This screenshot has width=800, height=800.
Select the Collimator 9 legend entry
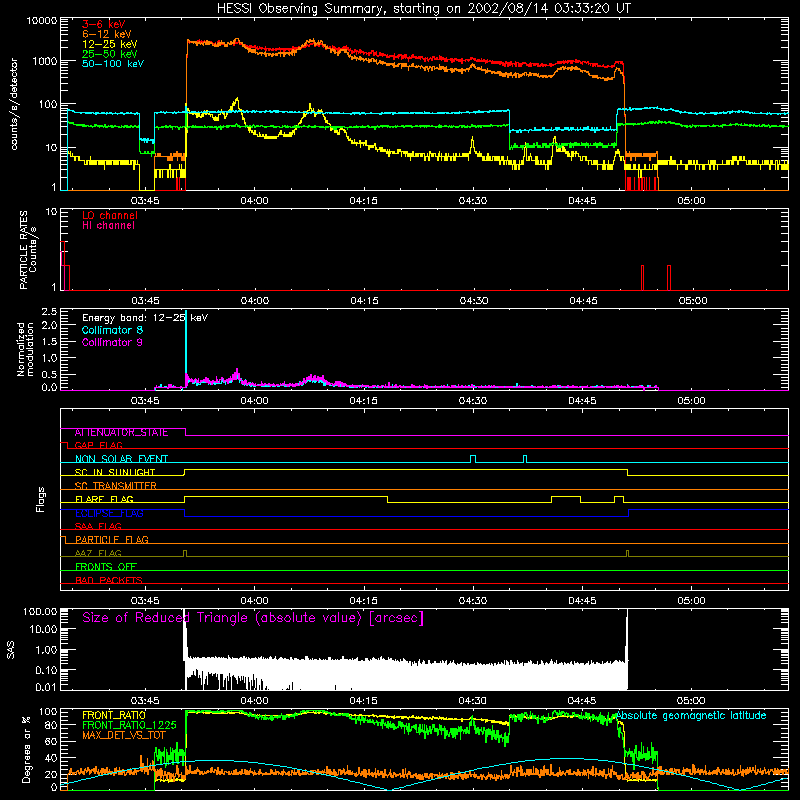pos(112,342)
